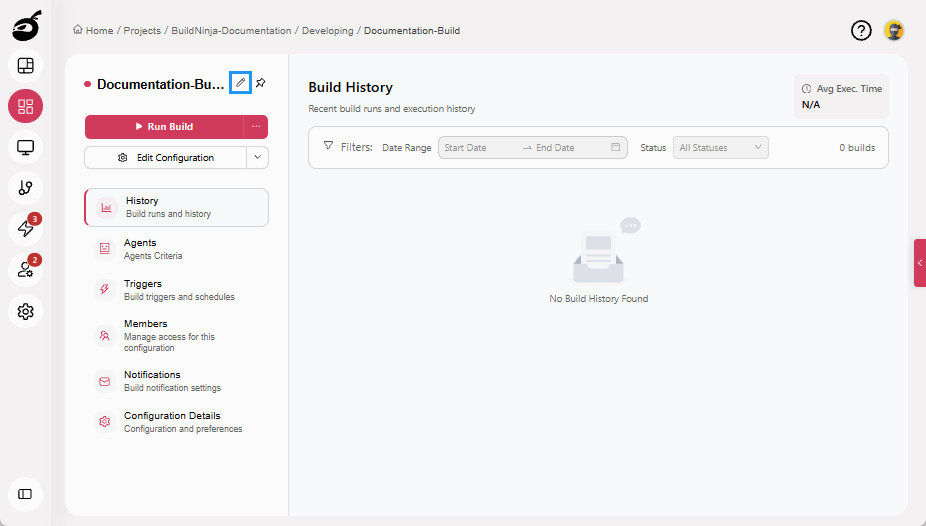Toggle the sidebar collapse panel icon
This screenshot has height=526, width=926.
click(25, 494)
